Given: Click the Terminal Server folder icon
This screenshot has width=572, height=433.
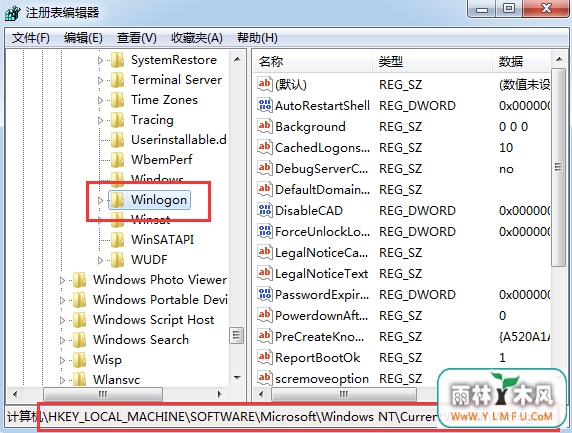Looking at the screenshot, I should 117,80.
